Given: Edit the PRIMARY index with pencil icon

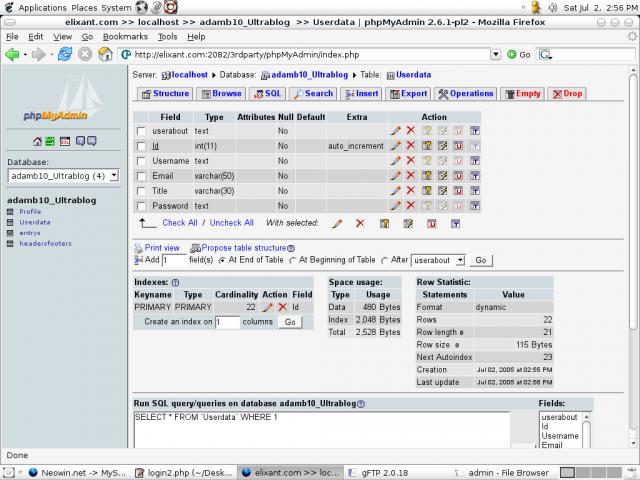Looking at the screenshot, I should point(267,307).
